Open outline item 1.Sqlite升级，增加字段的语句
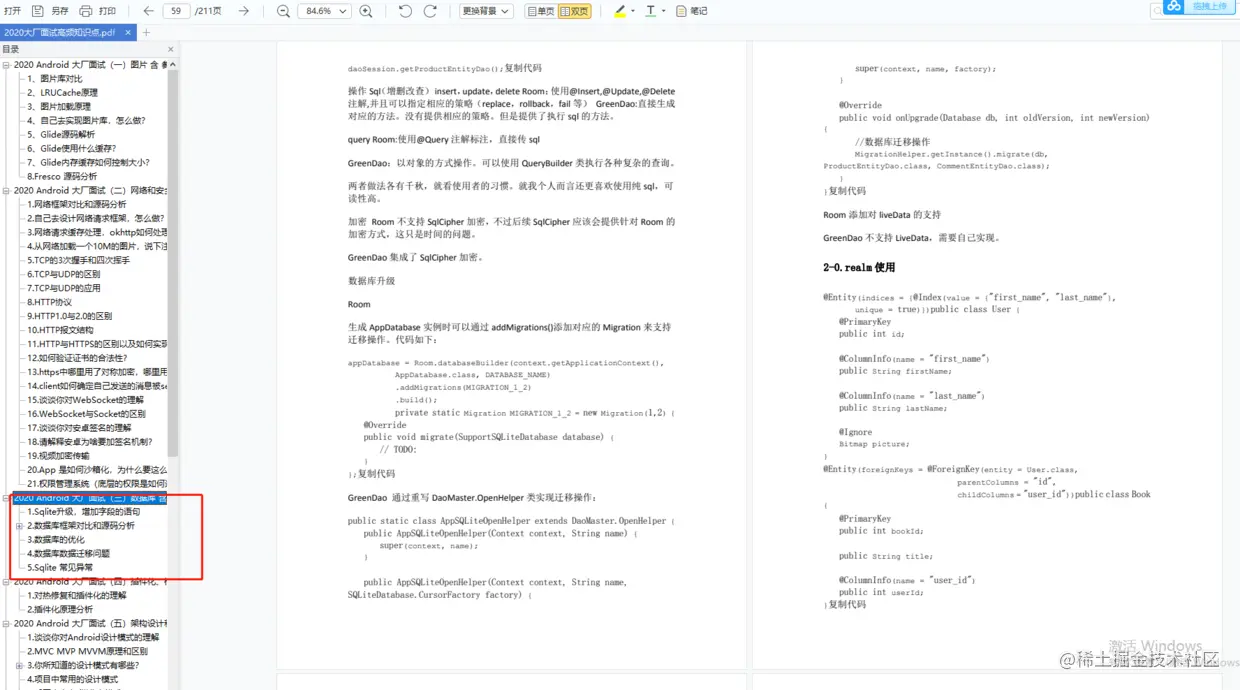 [x=83, y=511]
